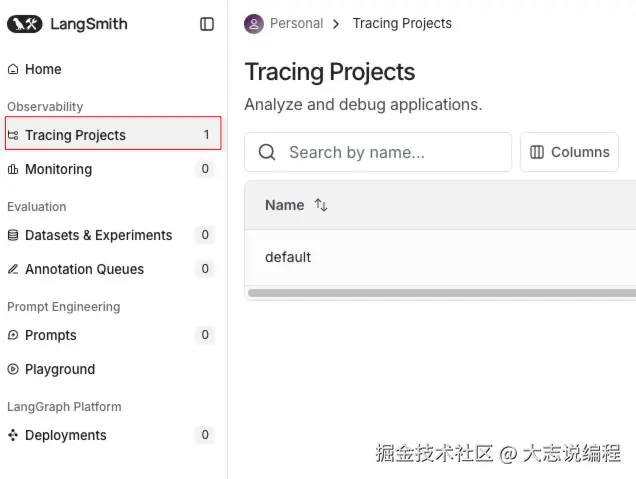Viewport: 636px width, 479px height.
Task: Click the Name column header
Action: click(284, 205)
